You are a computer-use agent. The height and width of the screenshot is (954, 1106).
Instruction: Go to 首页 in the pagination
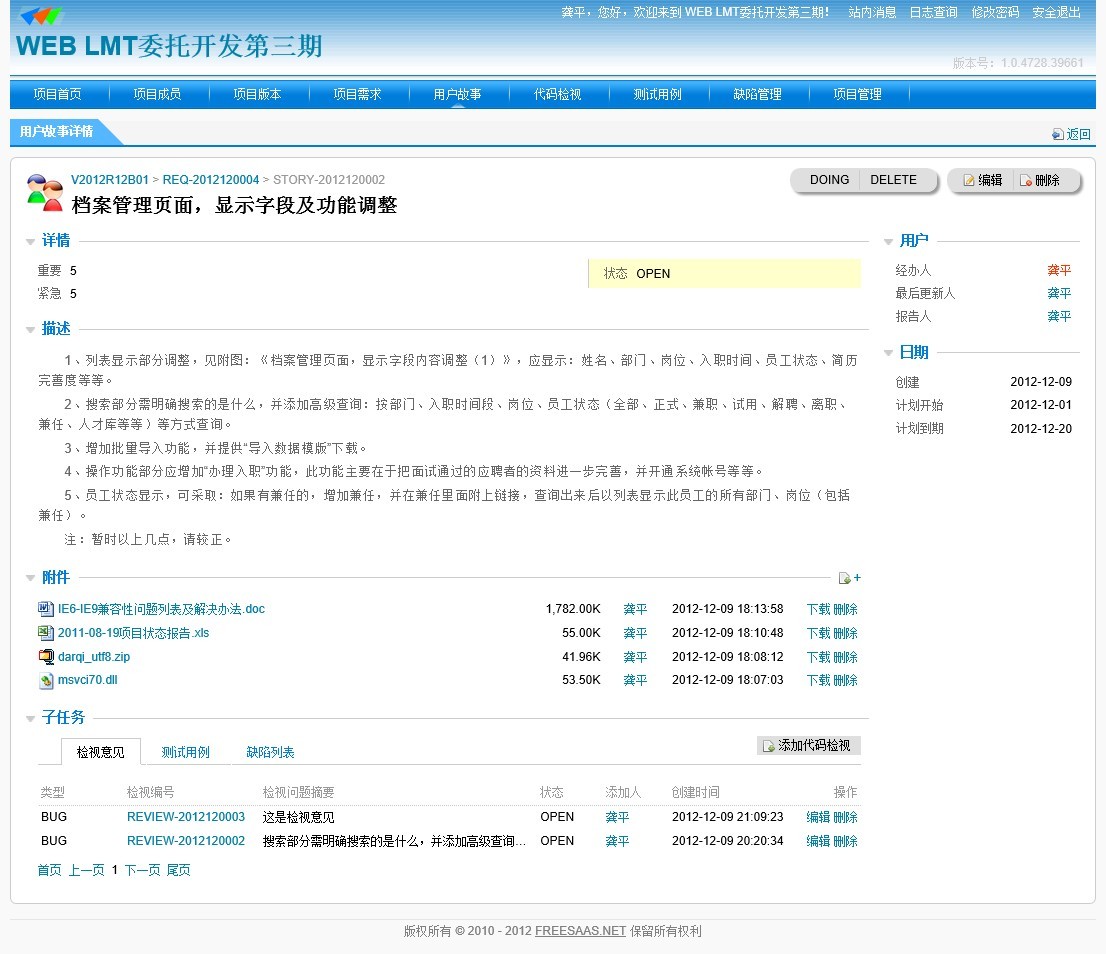(49, 870)
